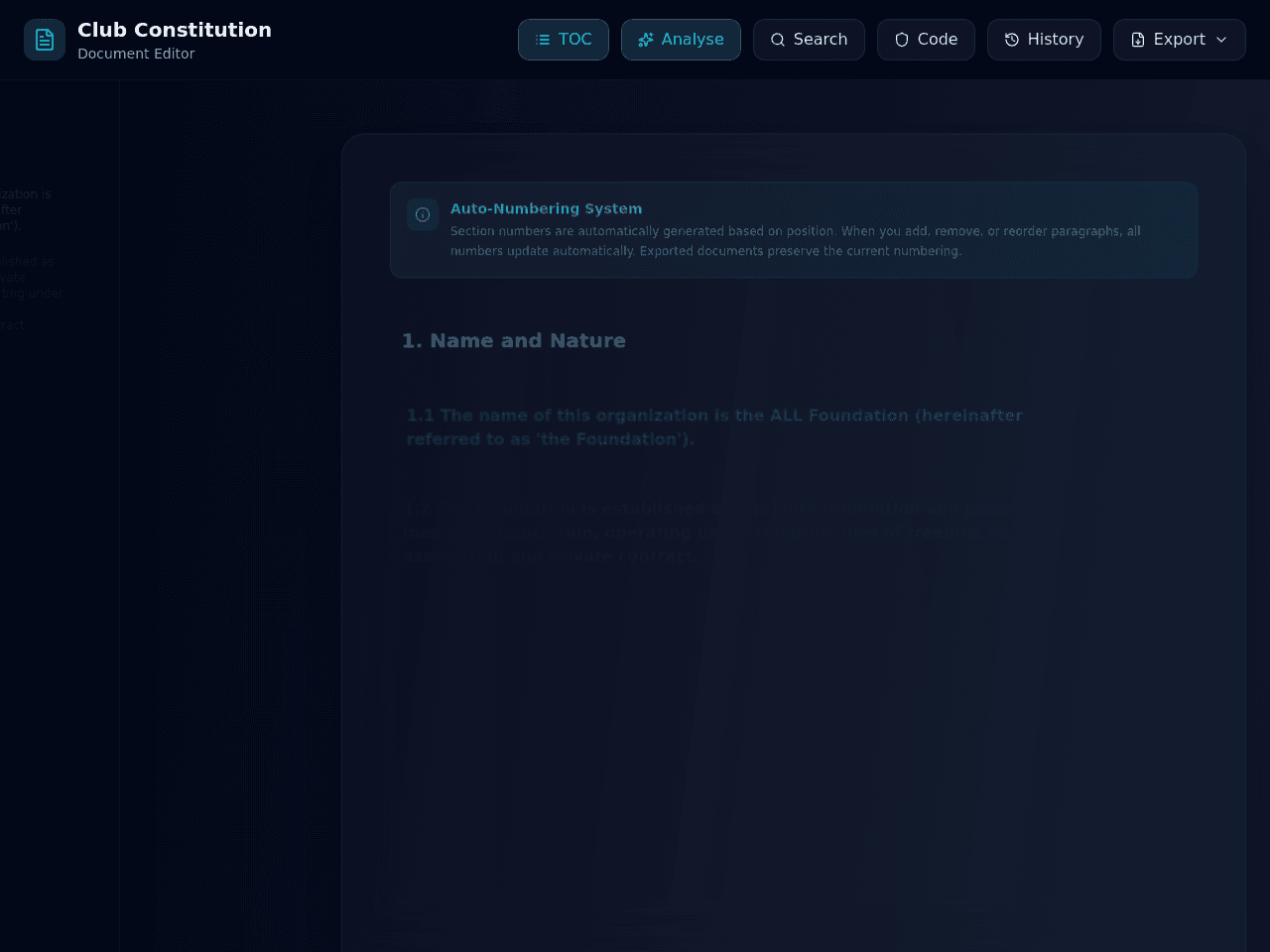Click the Club Constitution document logo icon

click(45, 40)
